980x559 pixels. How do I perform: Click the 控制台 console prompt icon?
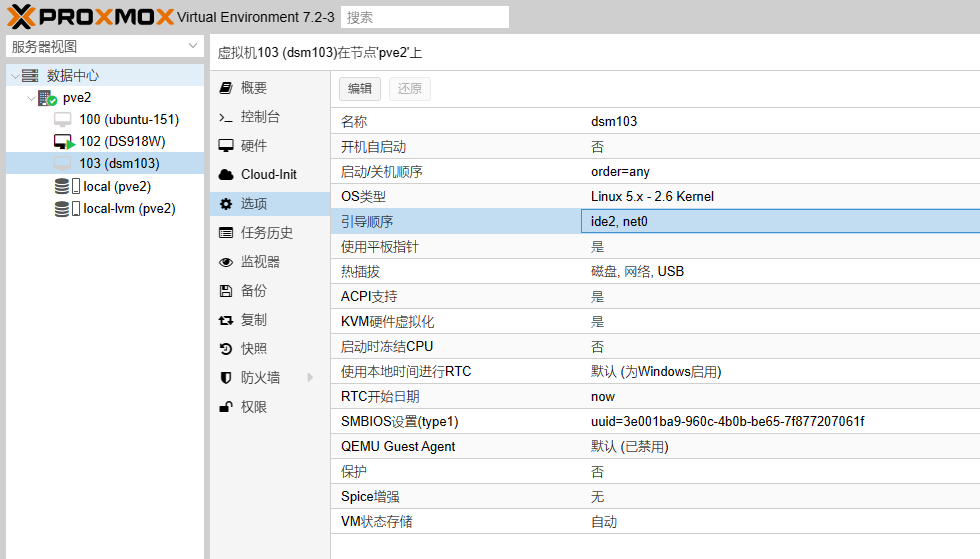coord(226,117)
